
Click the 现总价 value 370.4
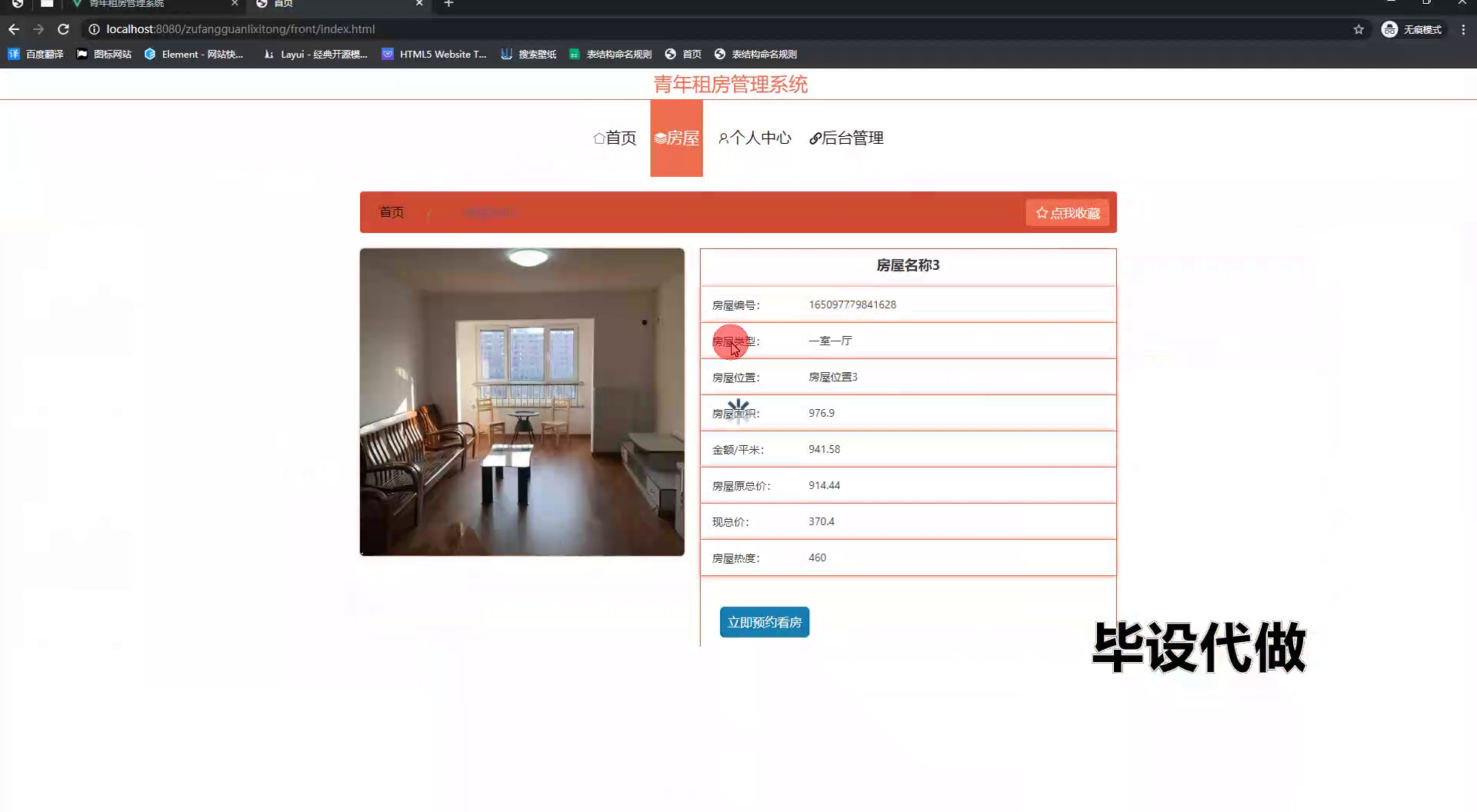822,521
